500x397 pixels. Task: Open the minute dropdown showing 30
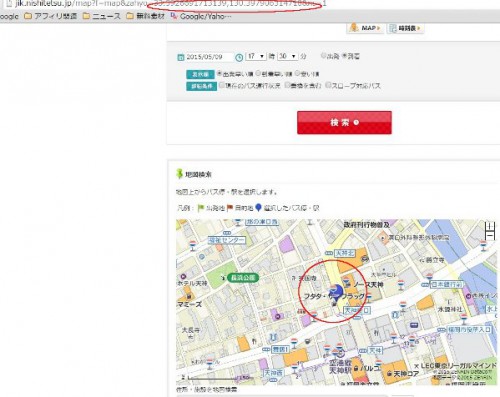point(288,56)
